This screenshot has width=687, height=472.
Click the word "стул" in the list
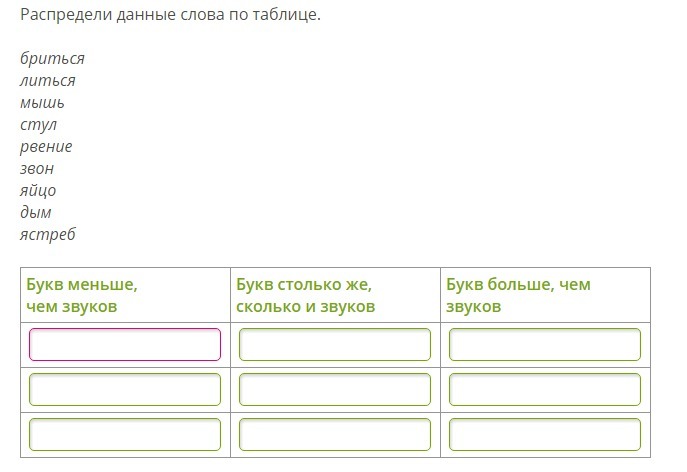click(x=39, y=124)
